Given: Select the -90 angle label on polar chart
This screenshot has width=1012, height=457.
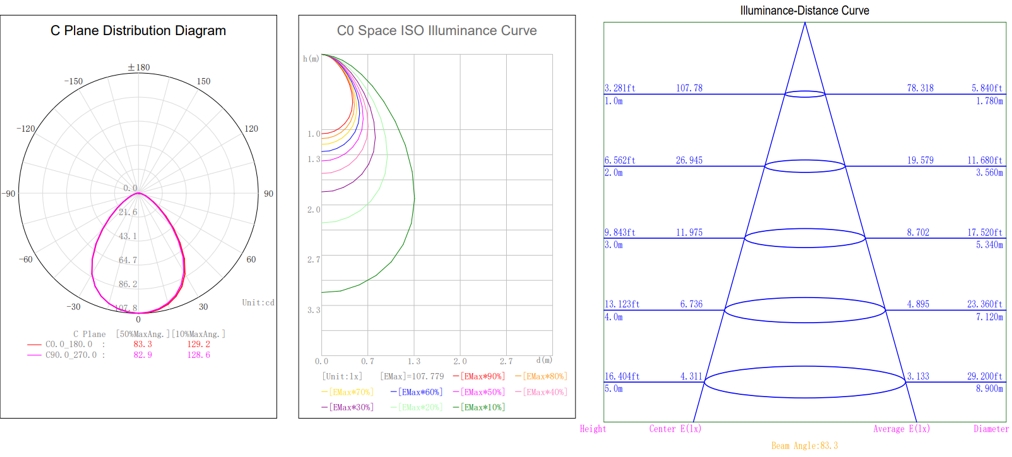Looking at the screenshot, I should (8, 194).
